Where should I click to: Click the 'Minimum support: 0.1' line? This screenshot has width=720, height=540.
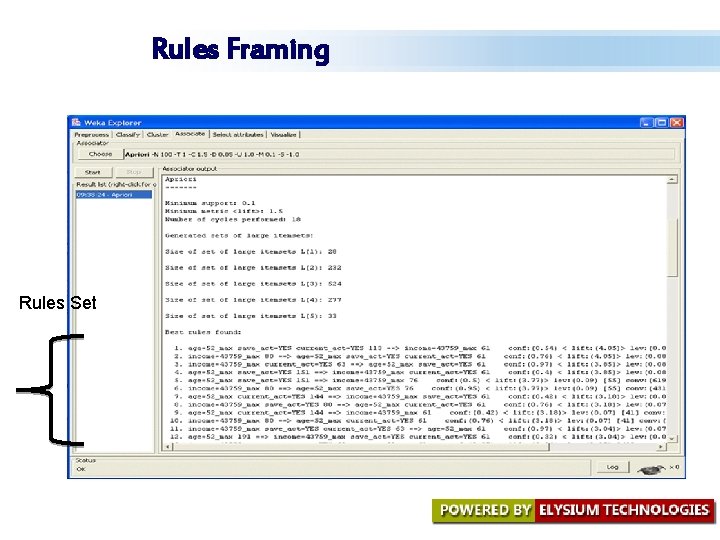tap(210, 203)
